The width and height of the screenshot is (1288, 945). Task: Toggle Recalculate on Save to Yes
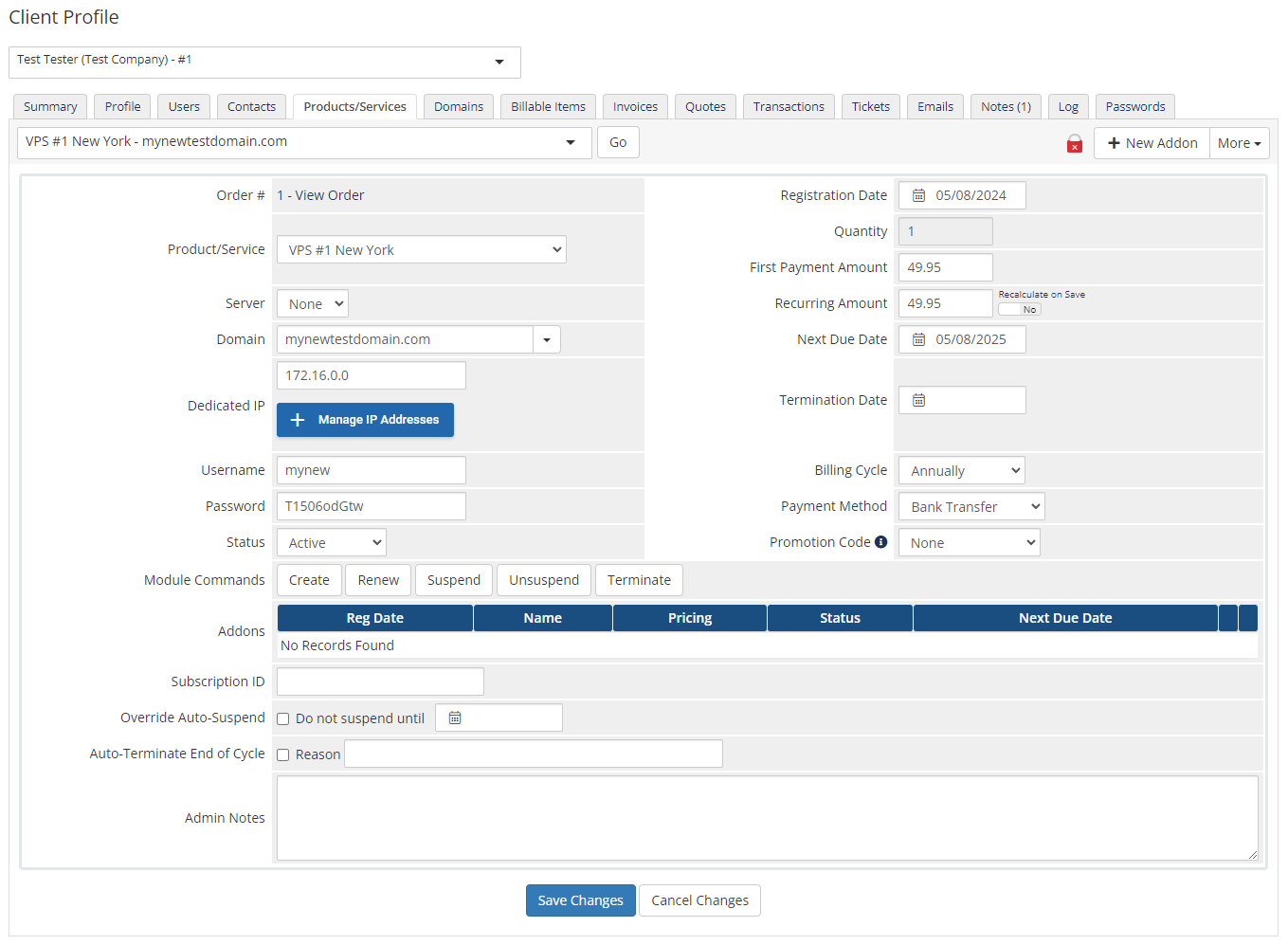click(x=1019, y=308)
